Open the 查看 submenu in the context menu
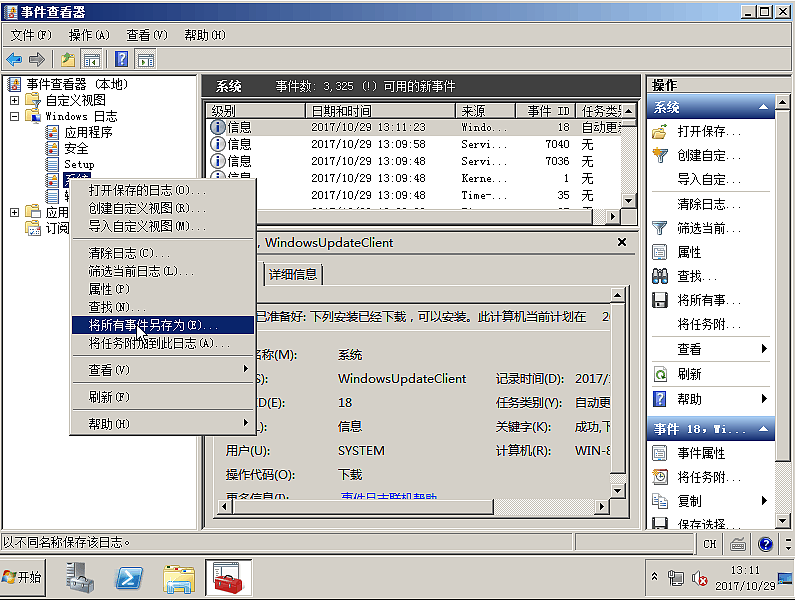 tap(162, 370)
